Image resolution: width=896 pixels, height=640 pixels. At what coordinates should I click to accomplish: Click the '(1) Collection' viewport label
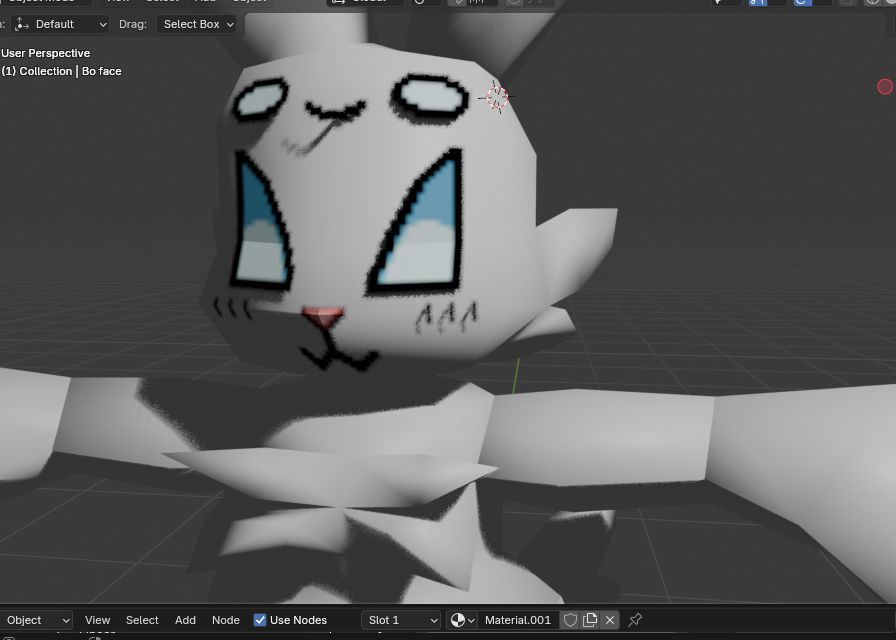[37, 71]
